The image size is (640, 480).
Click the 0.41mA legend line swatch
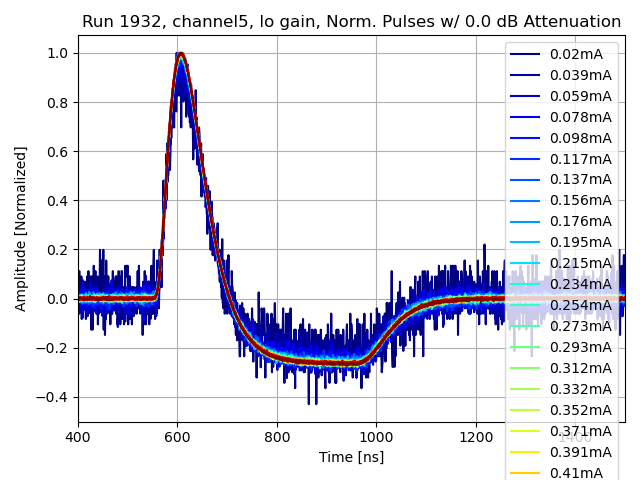coord(526,473)
